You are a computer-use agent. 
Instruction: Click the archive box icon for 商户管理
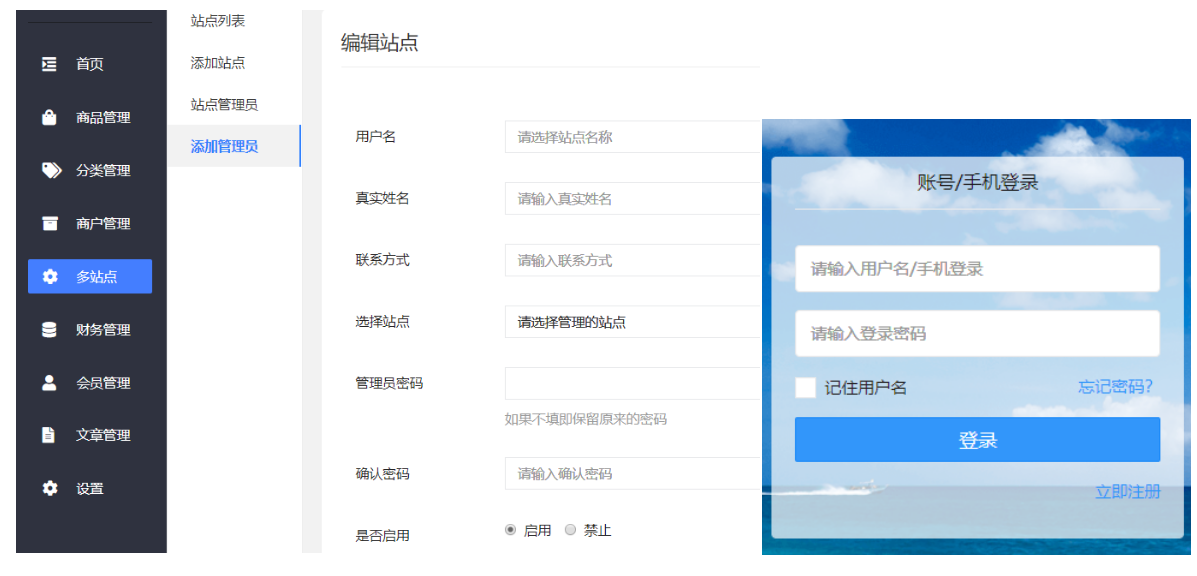pos(49,224)
